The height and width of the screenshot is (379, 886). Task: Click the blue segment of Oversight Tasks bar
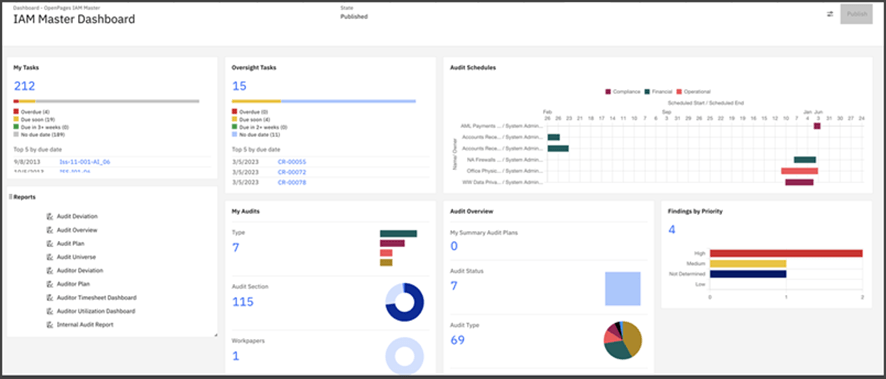[x=349, y=101]
